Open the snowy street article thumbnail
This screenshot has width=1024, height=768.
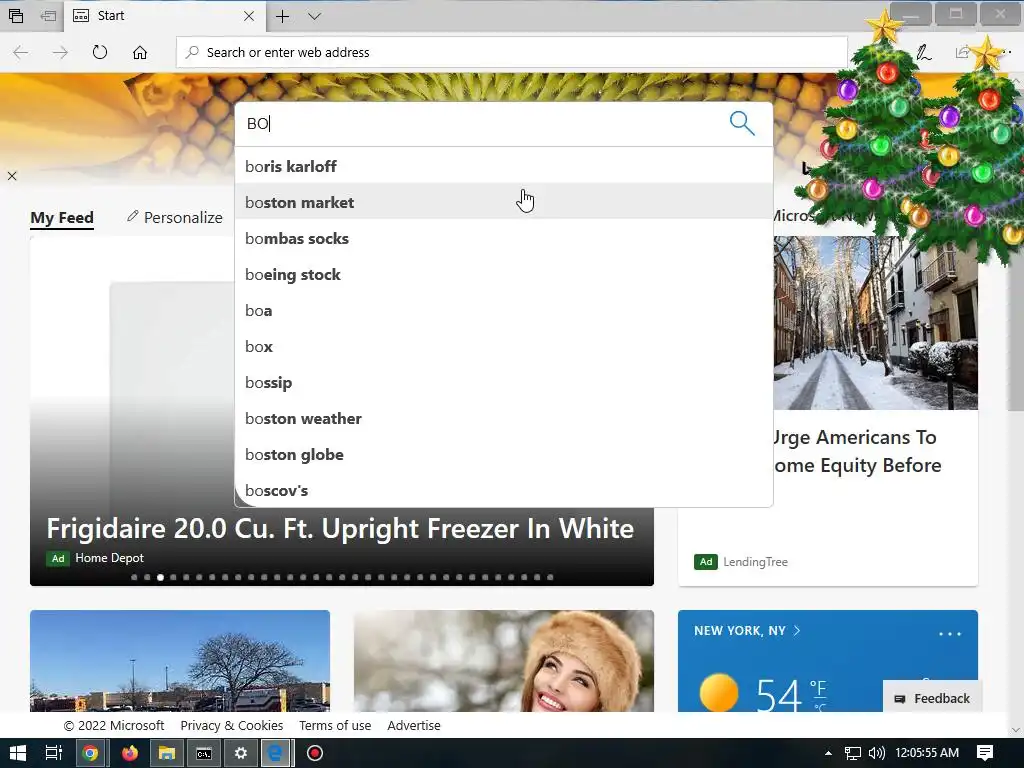click(875, 323)
